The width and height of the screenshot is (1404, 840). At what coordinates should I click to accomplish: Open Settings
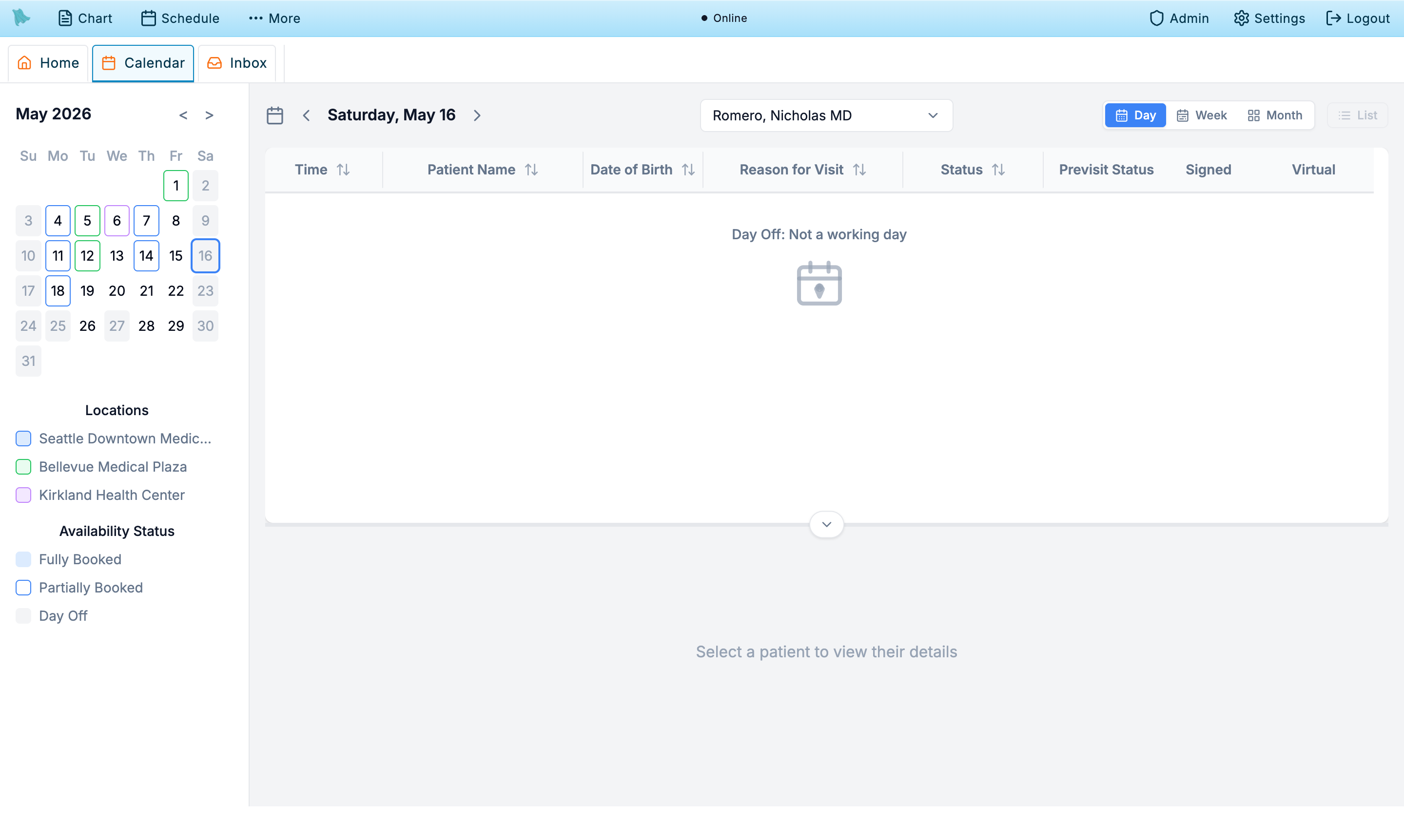tap(1268, 18)
